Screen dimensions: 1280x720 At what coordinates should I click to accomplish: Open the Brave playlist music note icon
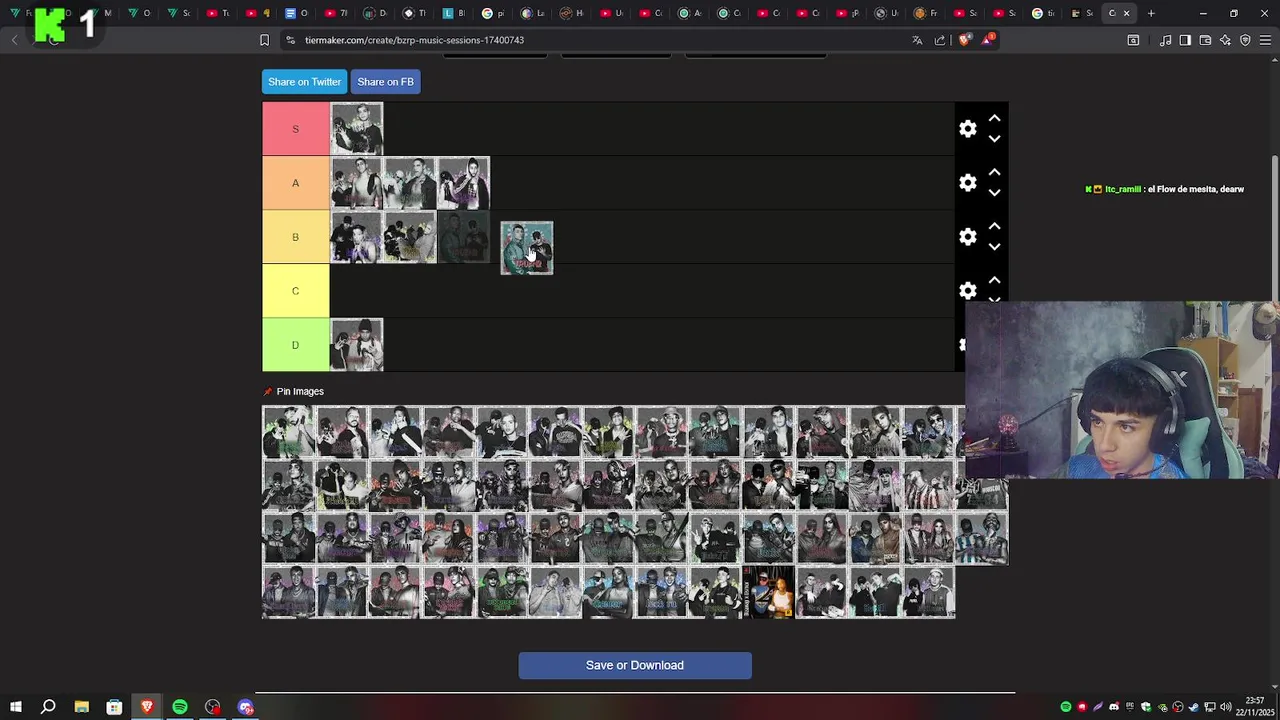click(x=1166, y=40)
